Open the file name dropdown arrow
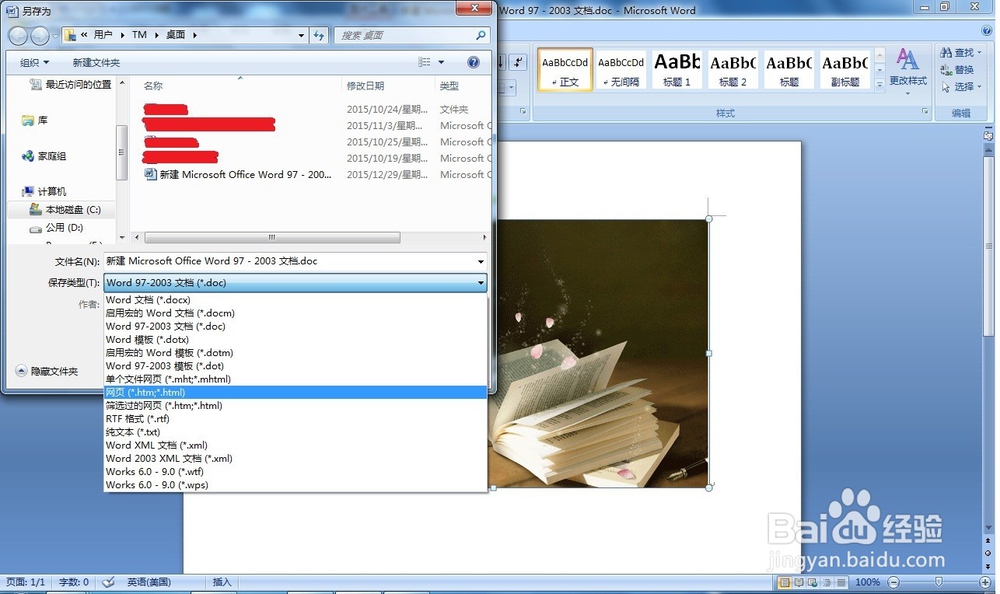This screenshot has height=594, width=1000. click(x=481, y=261)
